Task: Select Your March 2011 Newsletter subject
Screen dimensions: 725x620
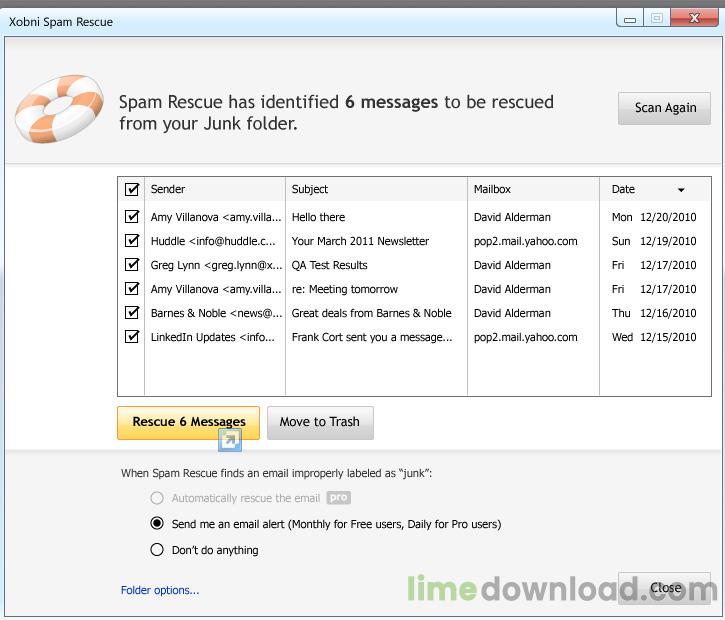Action: 360,241
